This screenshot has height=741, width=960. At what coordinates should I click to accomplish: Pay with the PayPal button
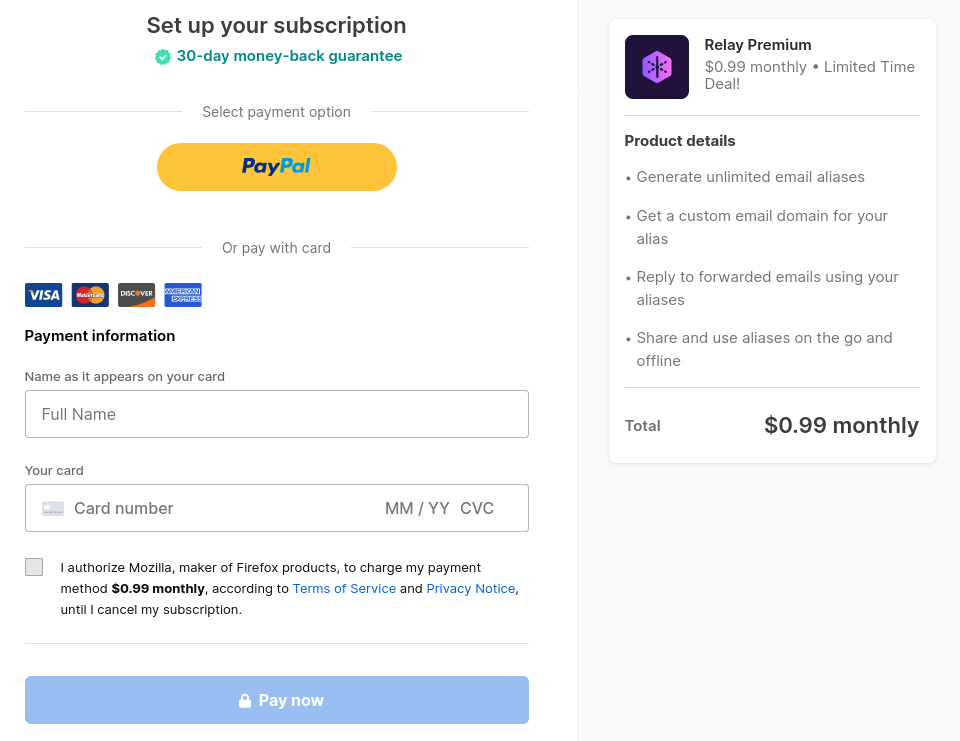coord(277,166)
